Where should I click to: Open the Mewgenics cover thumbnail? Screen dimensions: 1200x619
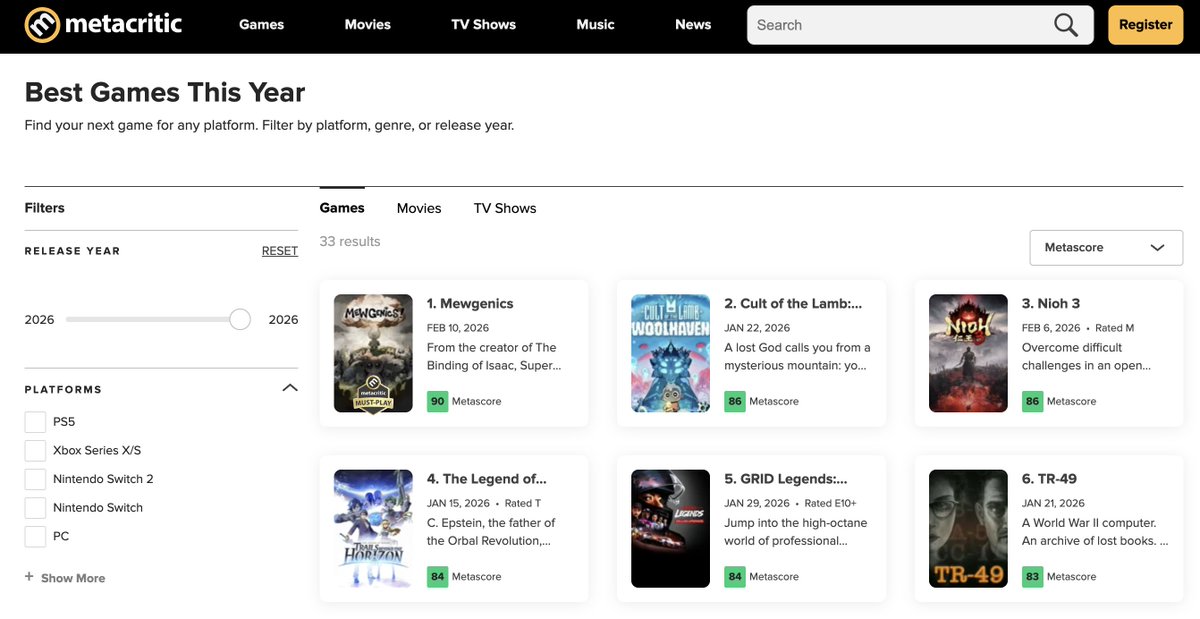[373, 353]
